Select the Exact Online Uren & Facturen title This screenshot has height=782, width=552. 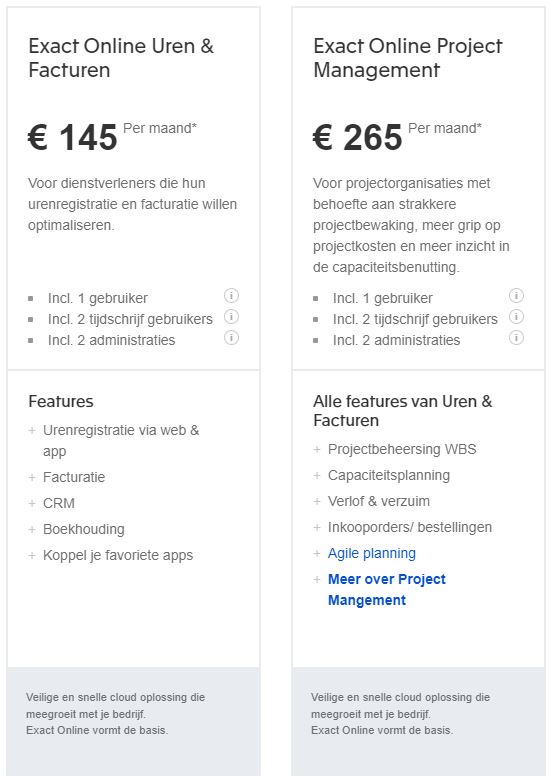[x=121, y=58]
